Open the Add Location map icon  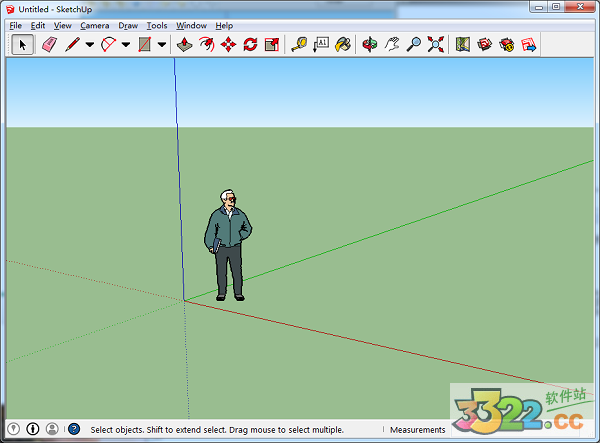pos(463,45)
